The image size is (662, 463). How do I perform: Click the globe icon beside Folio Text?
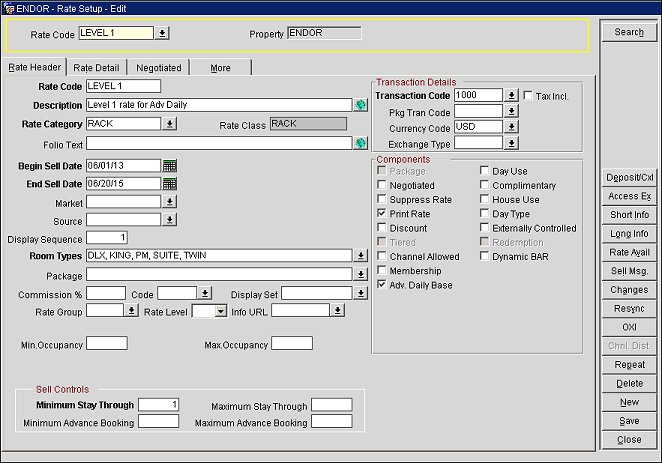(x=360, y=143)
